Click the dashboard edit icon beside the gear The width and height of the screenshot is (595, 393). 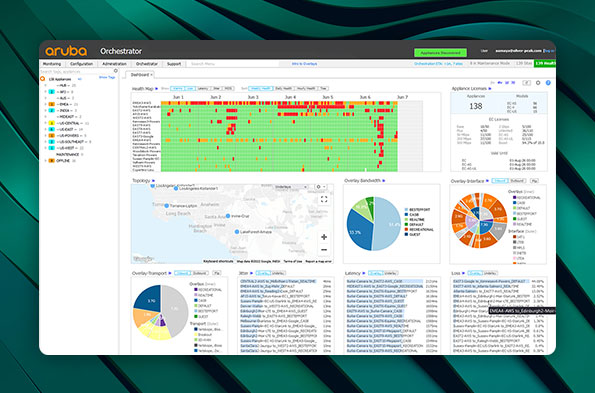(526, 82)
